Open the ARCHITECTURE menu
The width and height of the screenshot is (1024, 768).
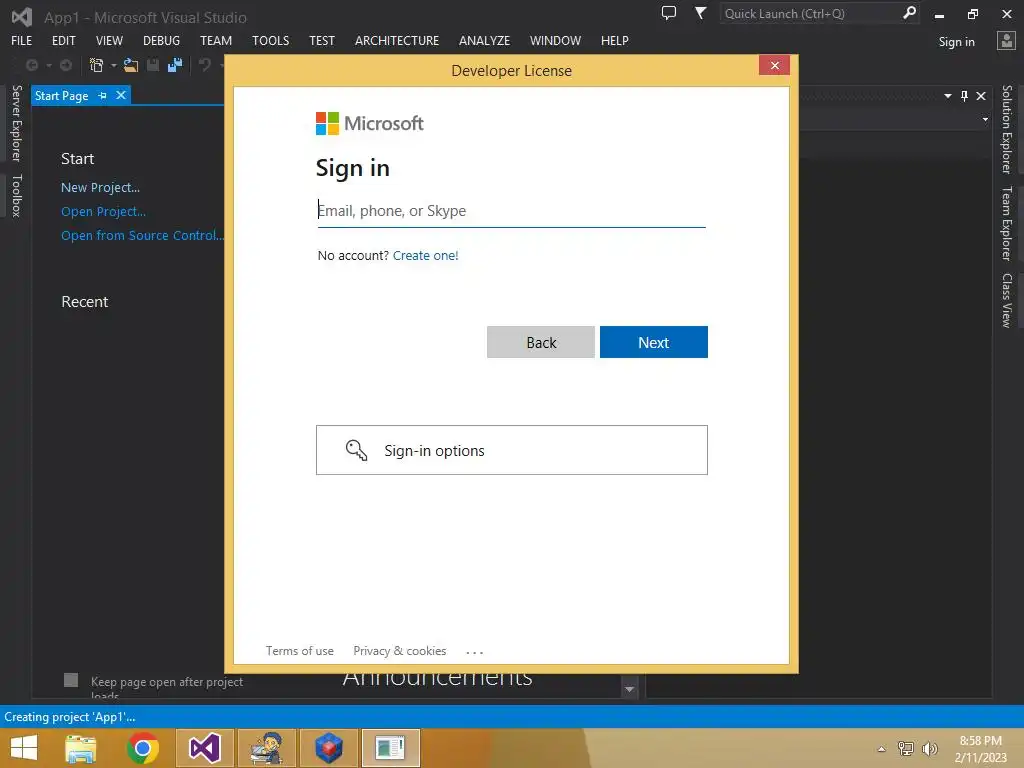pyautogui.click(x=397, y=40)
